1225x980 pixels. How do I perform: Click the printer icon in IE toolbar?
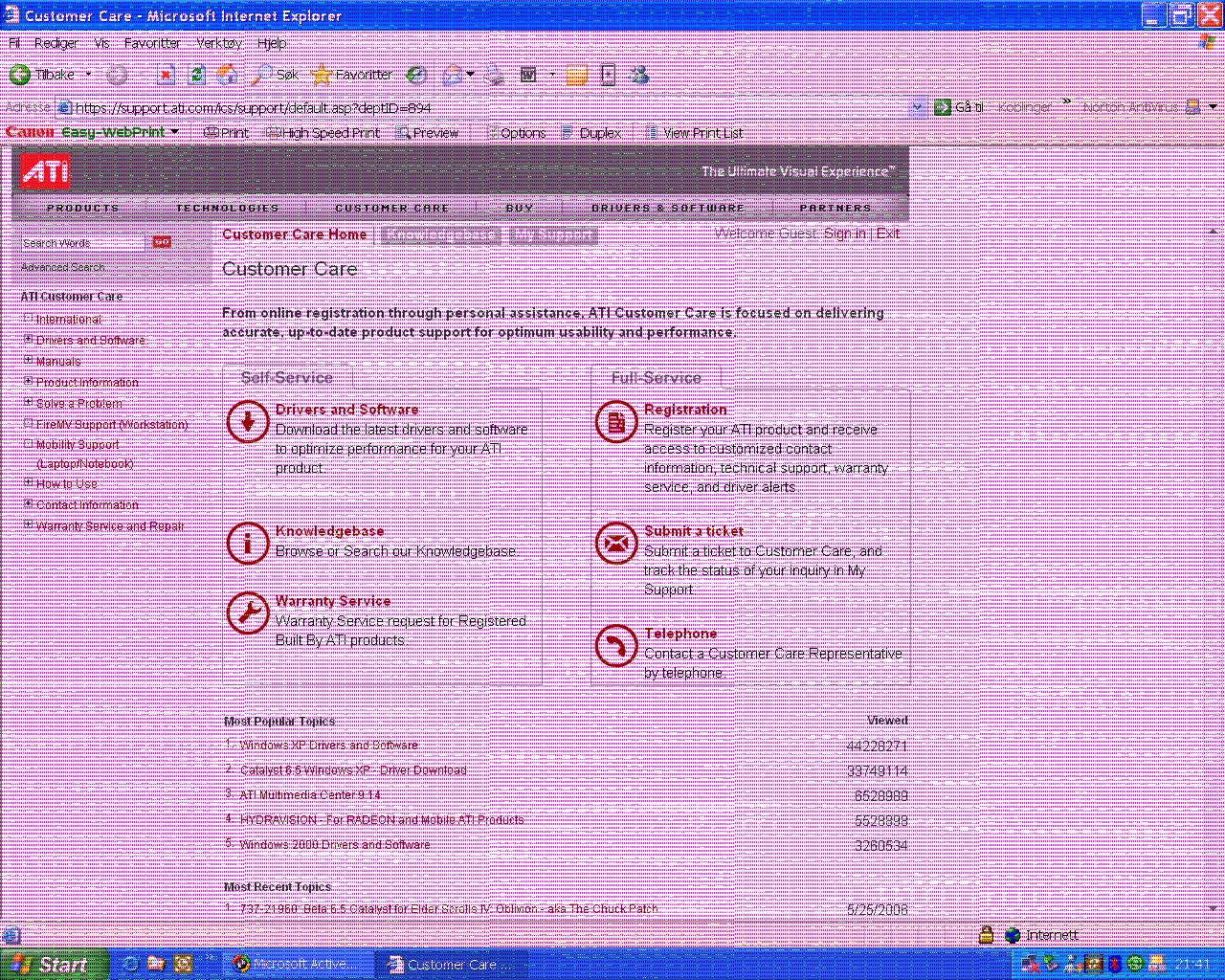(494, 75)
